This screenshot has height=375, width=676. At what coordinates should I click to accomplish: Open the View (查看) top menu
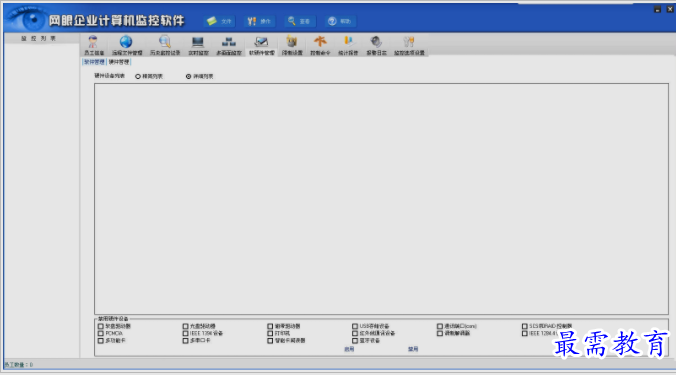pyautogui.click(x=299, y=21)
